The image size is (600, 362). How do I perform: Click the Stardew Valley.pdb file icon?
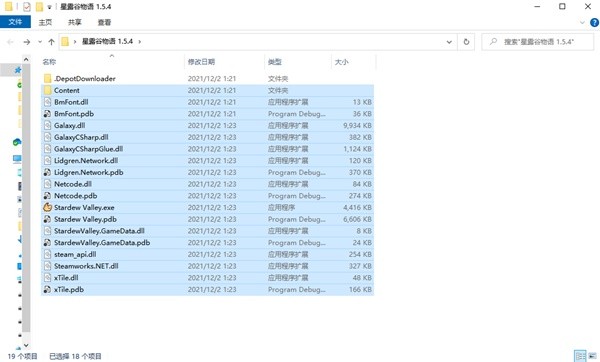[47, 219]
